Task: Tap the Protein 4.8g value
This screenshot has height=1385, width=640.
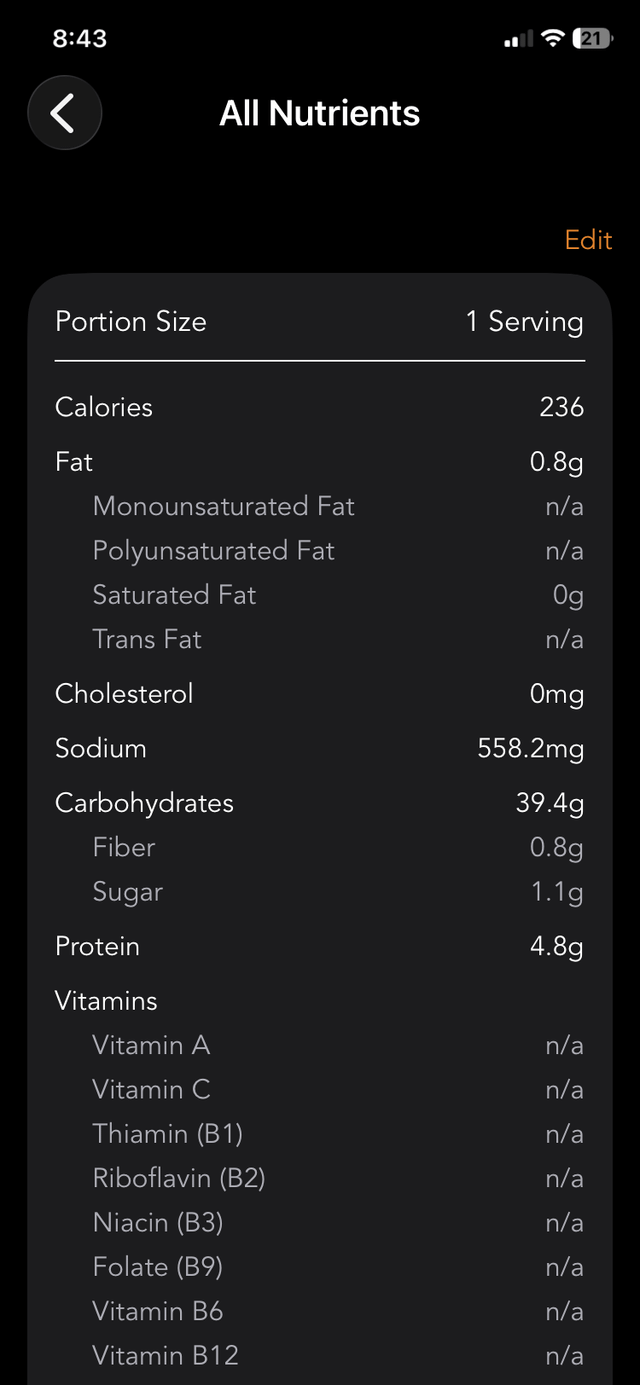Action: click(556, 946)
